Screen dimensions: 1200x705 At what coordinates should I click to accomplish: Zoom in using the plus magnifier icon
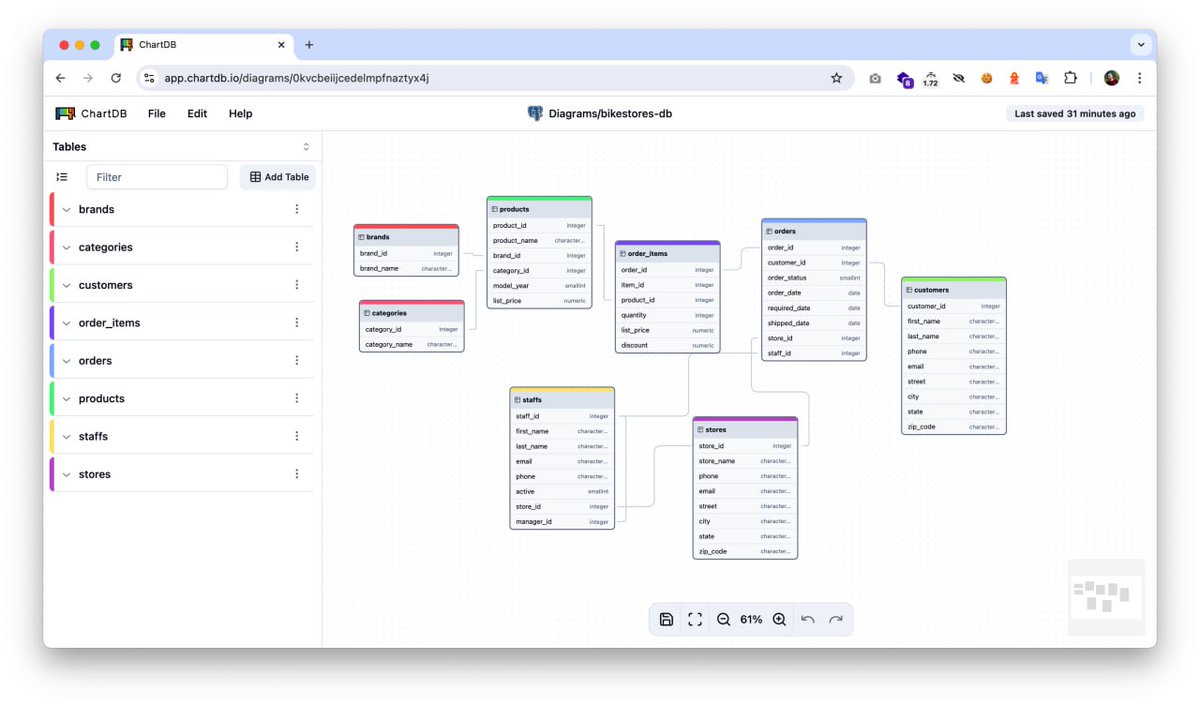click(779, 620)
